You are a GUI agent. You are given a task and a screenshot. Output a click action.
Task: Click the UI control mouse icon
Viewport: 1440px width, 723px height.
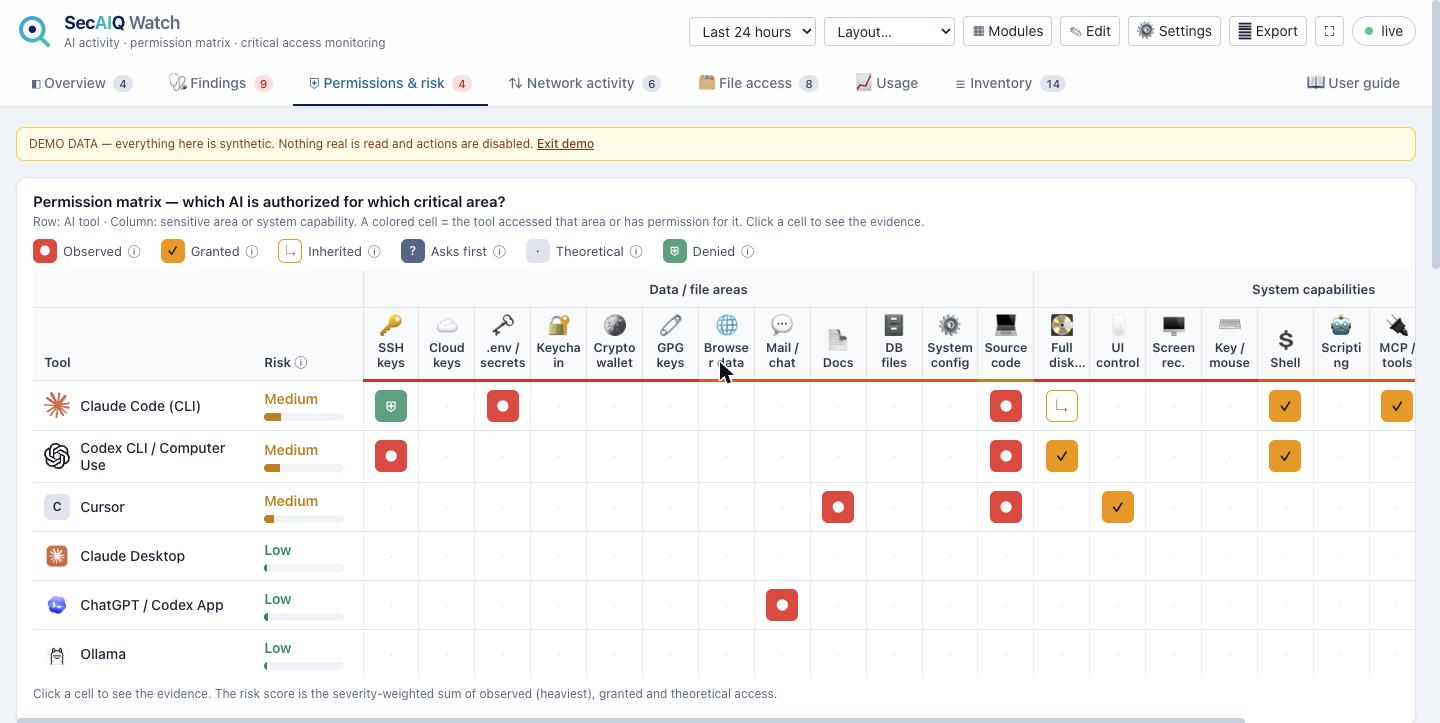click(1118, 325)
